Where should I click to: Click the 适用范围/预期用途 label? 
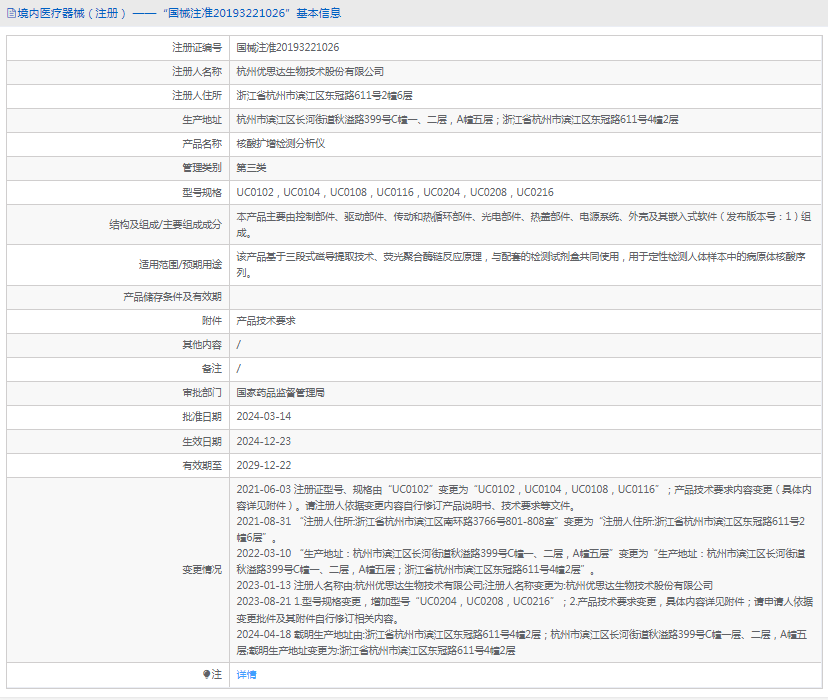tap(180, 264)
